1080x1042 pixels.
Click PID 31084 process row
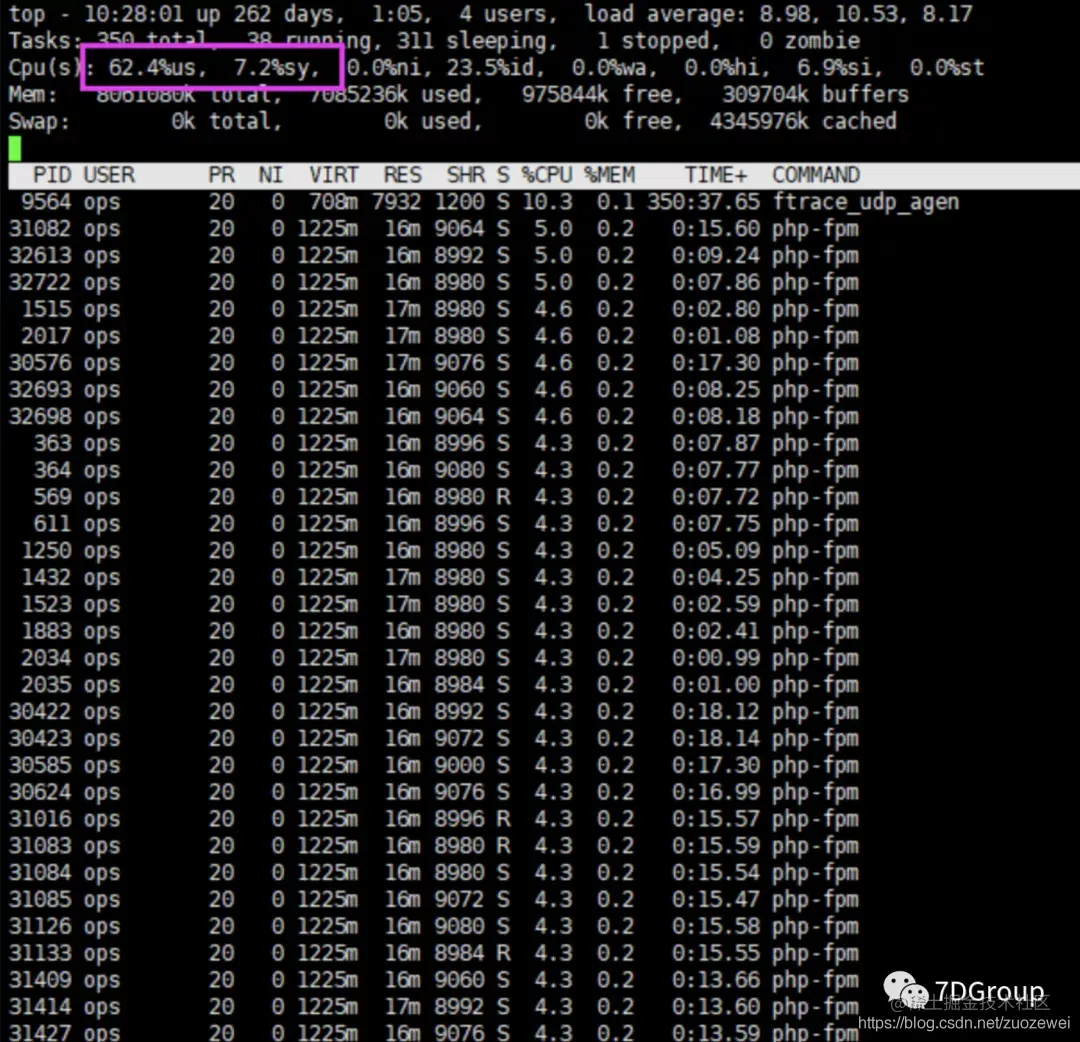(x=434, y=873)
